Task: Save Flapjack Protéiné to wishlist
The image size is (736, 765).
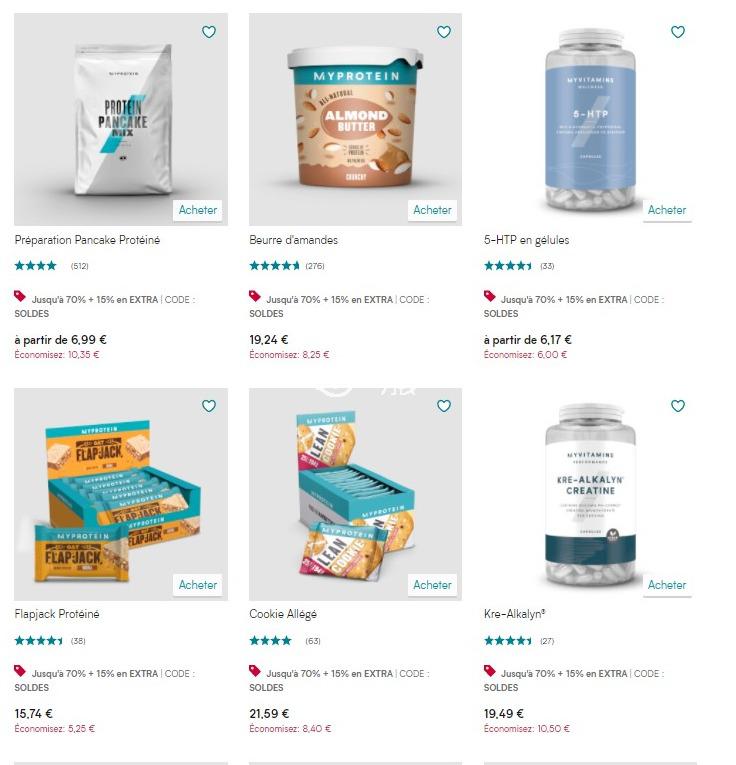Action: (209, 405)
